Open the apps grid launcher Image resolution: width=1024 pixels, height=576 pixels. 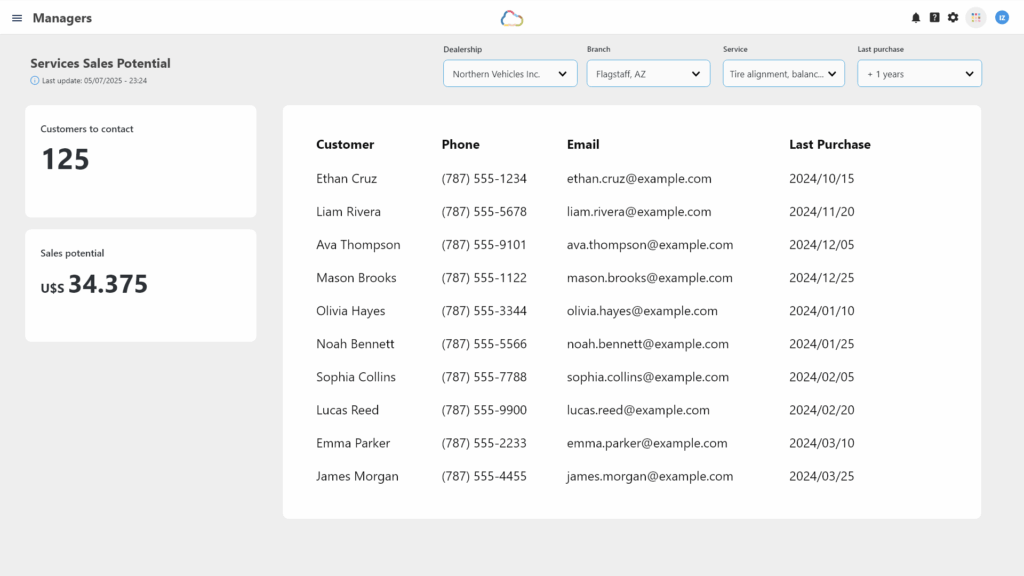coord(976,18)
